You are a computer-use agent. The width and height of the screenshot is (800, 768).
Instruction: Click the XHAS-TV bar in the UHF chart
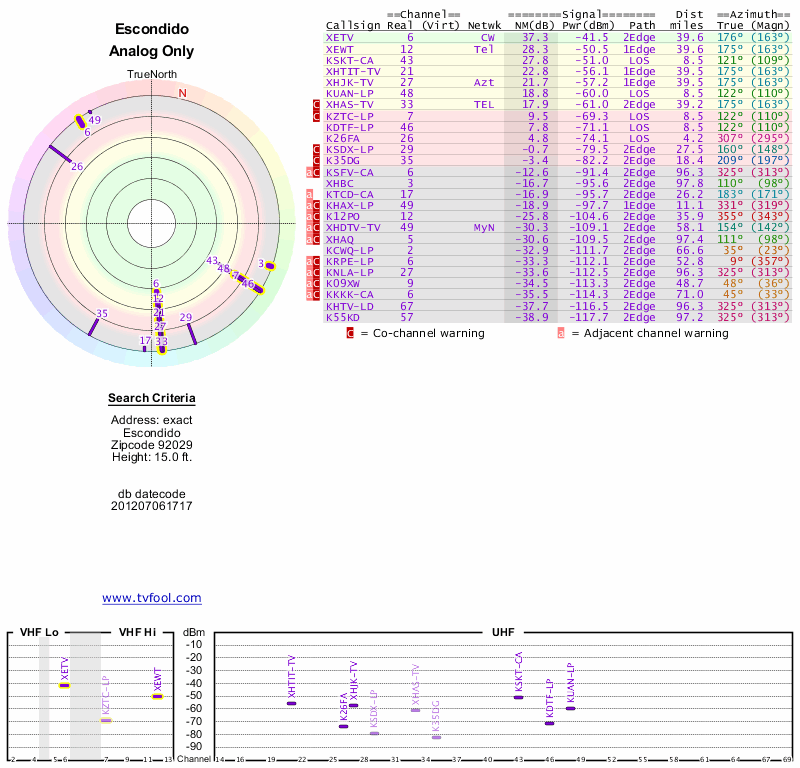(x=416, y=710)
